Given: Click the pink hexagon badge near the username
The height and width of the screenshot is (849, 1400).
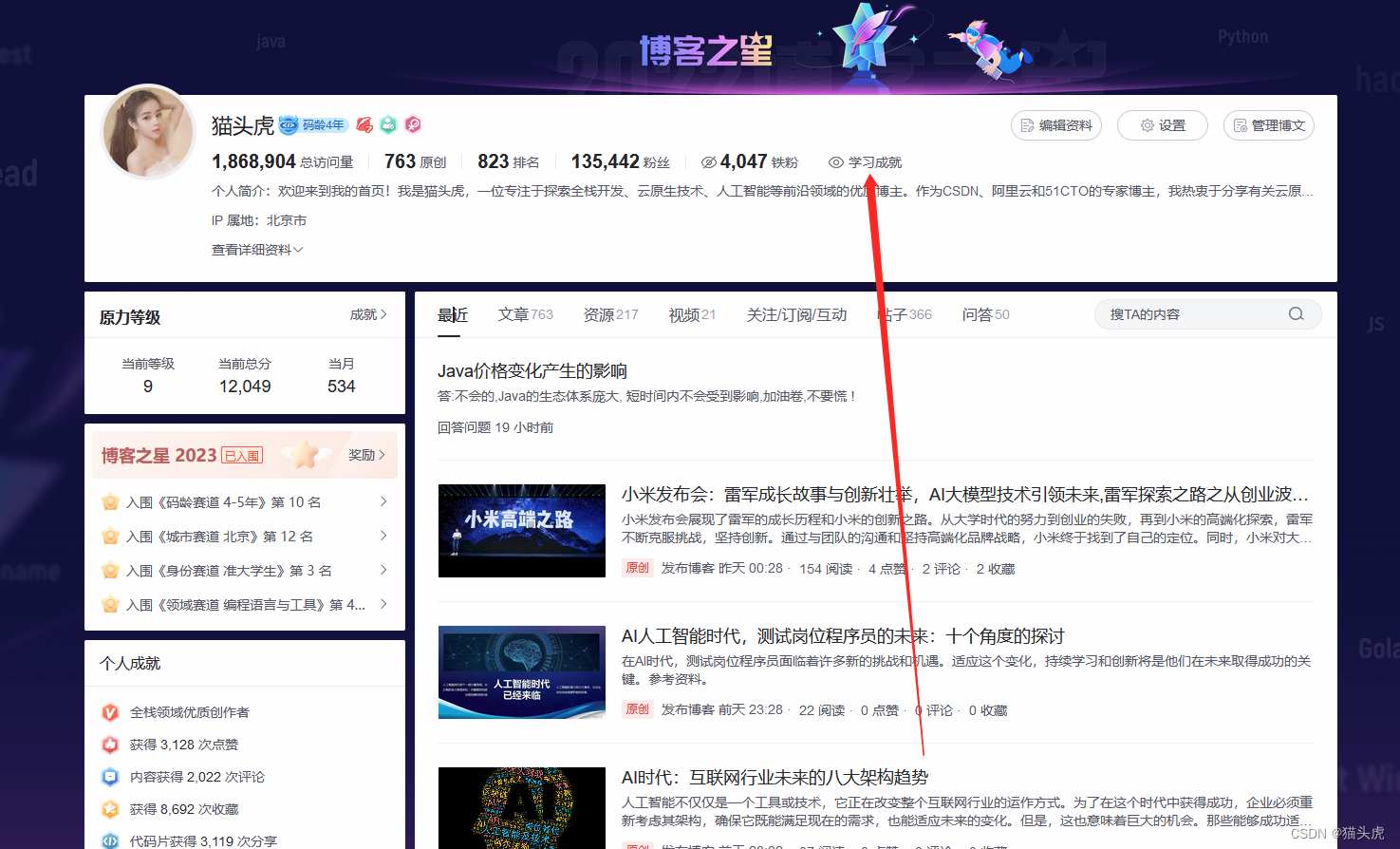Looking at the screenshot, I should tap(413, 124).
